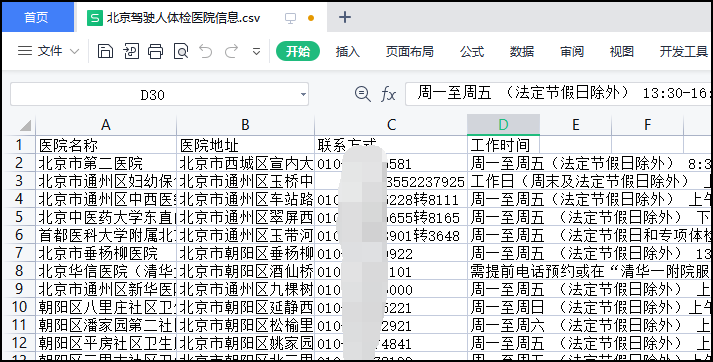This screenshot has height=362, width=713.
Task: Click the zoom magnifier icon near formula bar
Action: (x=362, y=94)
